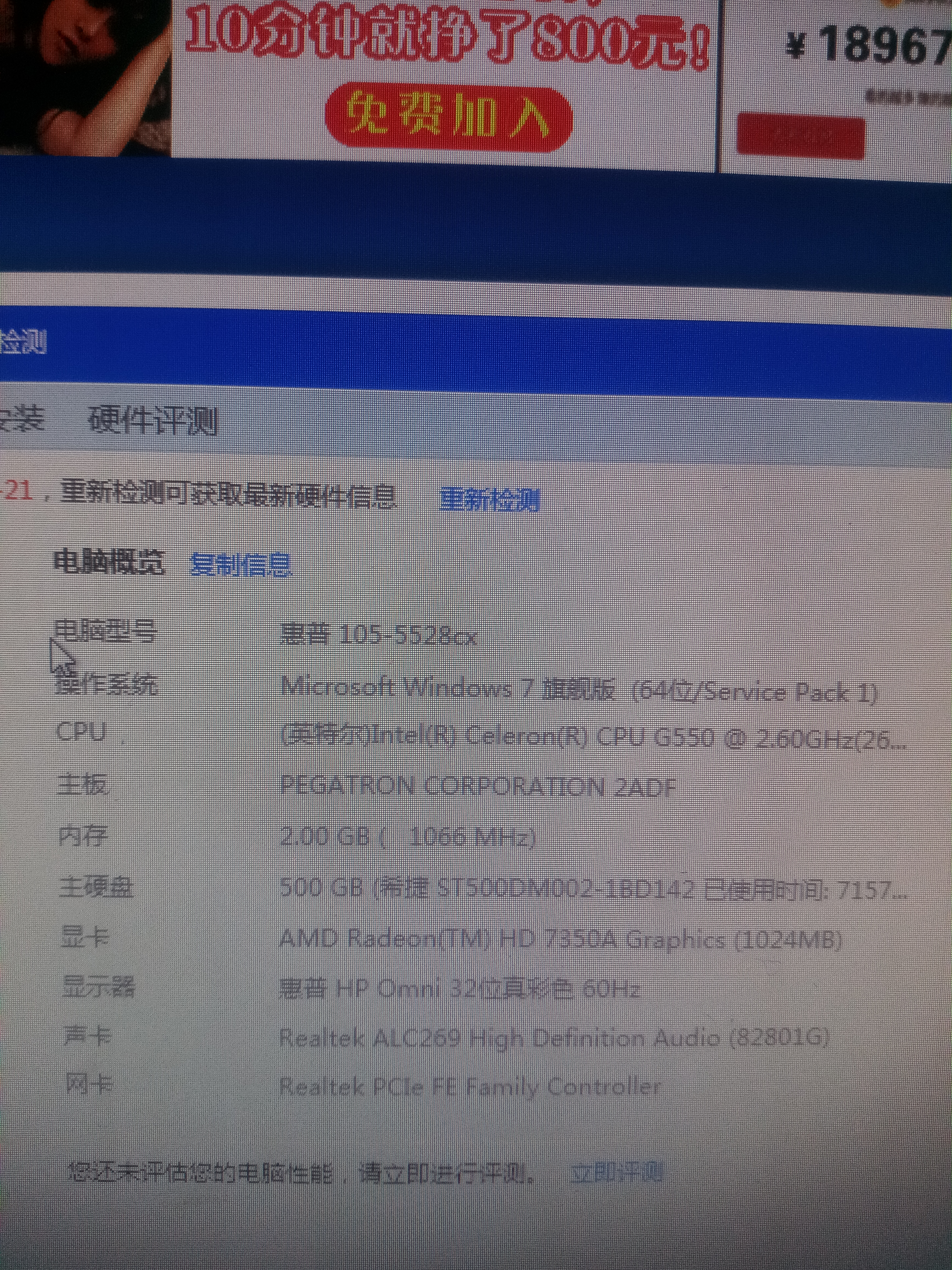
Task: Click the 复制信息 link
Action: (x=240, y=565)
